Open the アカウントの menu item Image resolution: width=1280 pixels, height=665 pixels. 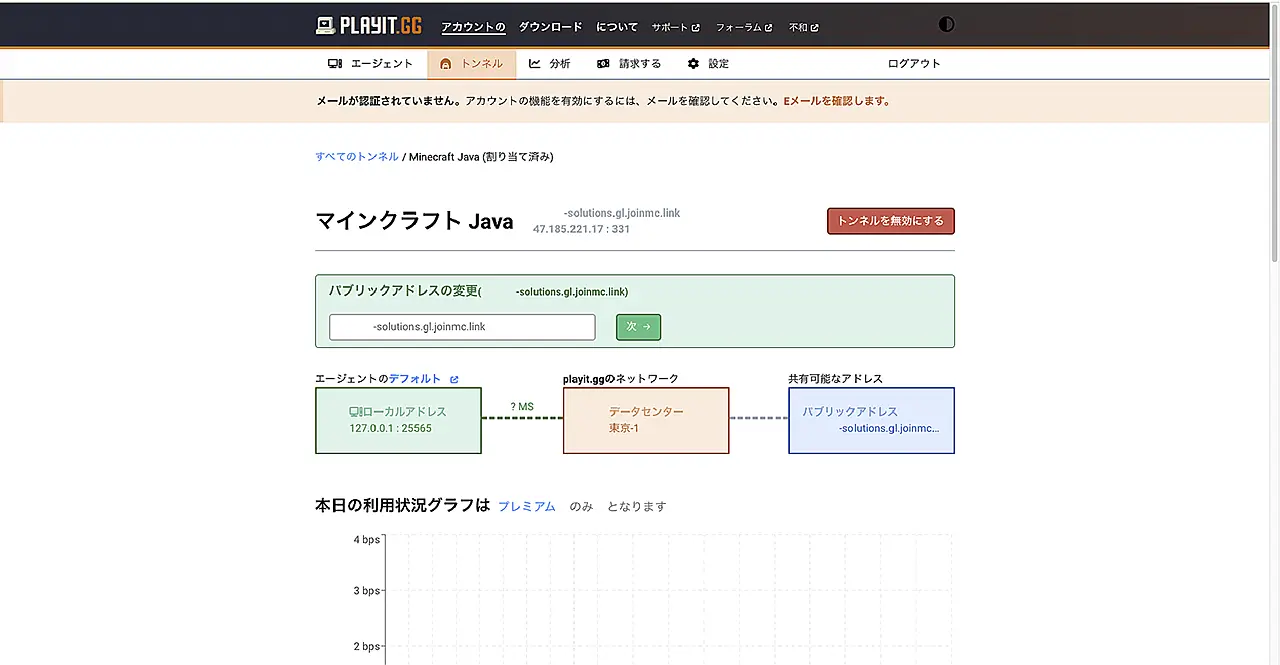473,27
